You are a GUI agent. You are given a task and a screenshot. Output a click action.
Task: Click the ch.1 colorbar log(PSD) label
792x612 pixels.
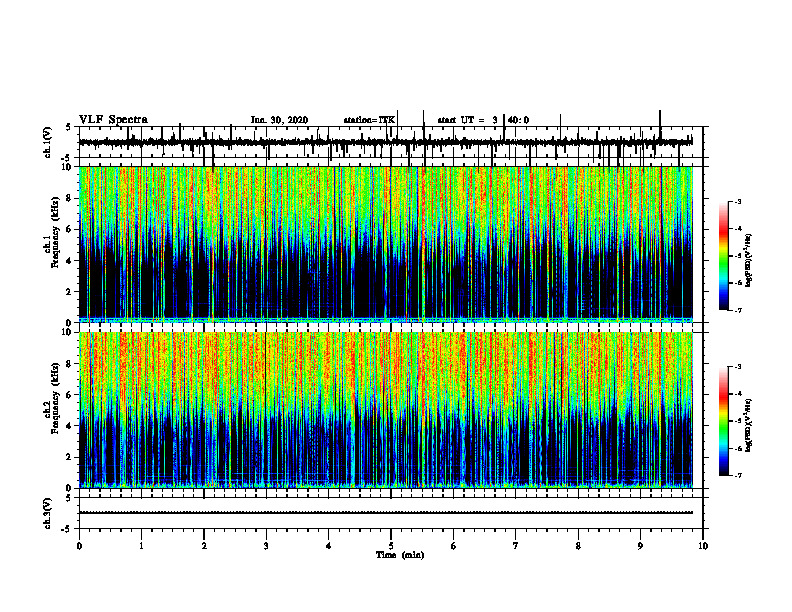point(749,260)
